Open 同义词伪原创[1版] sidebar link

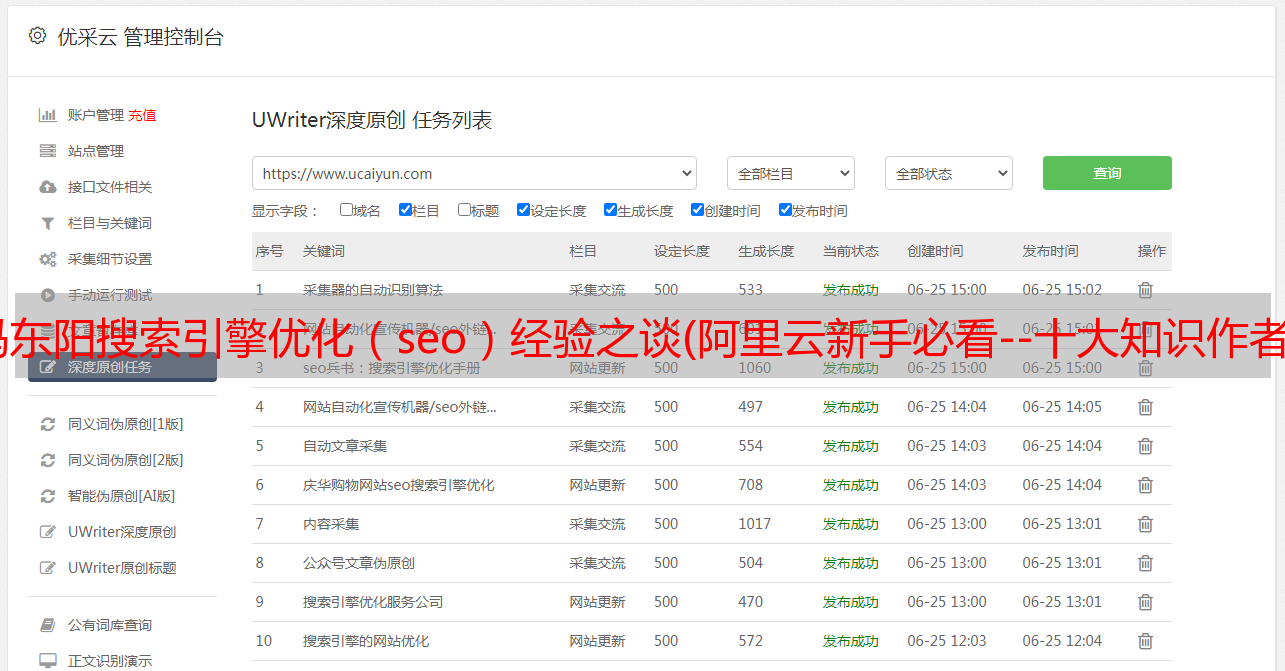[x=126, y=424]
